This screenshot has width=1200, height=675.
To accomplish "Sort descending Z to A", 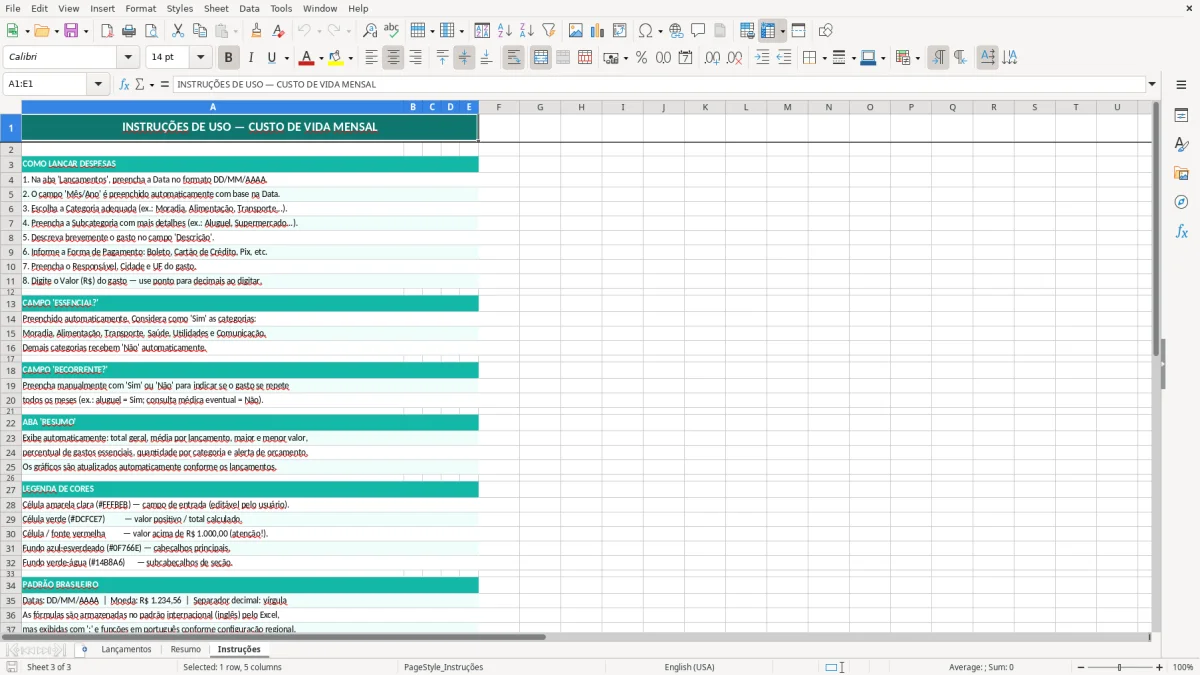I will point(527,31).
